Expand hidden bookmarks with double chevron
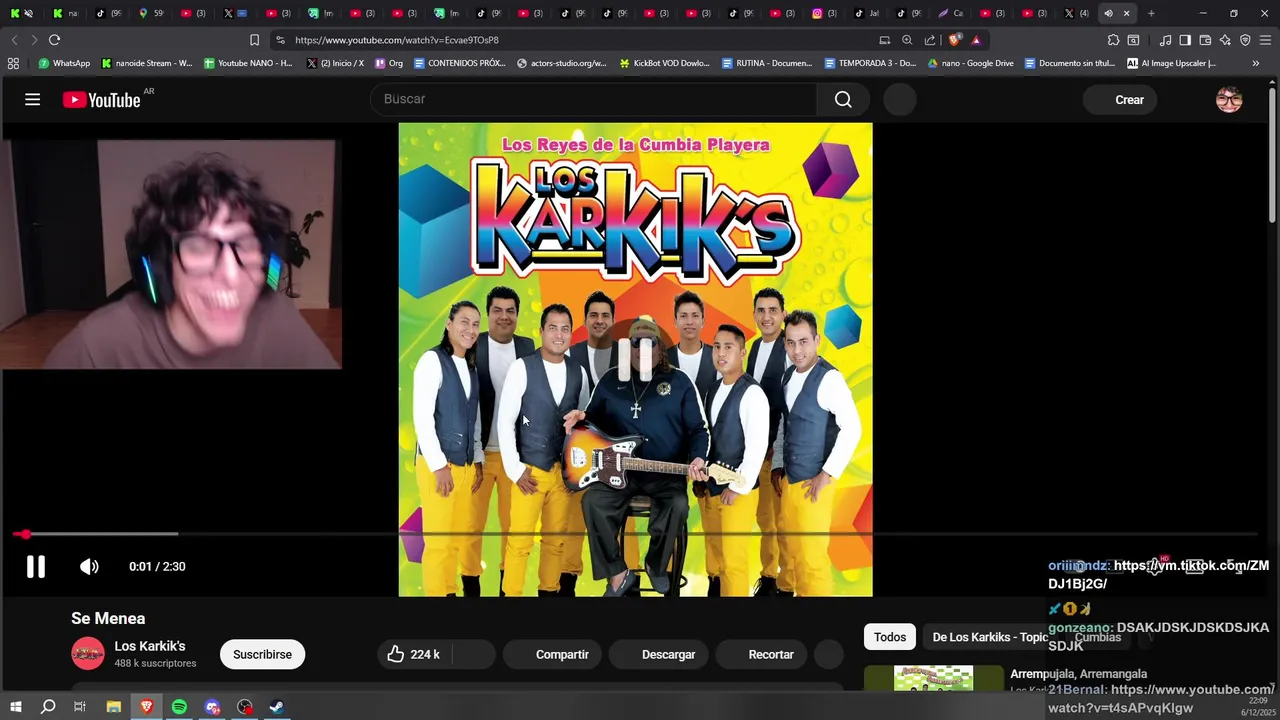1280x720 pixels. 1256,63
